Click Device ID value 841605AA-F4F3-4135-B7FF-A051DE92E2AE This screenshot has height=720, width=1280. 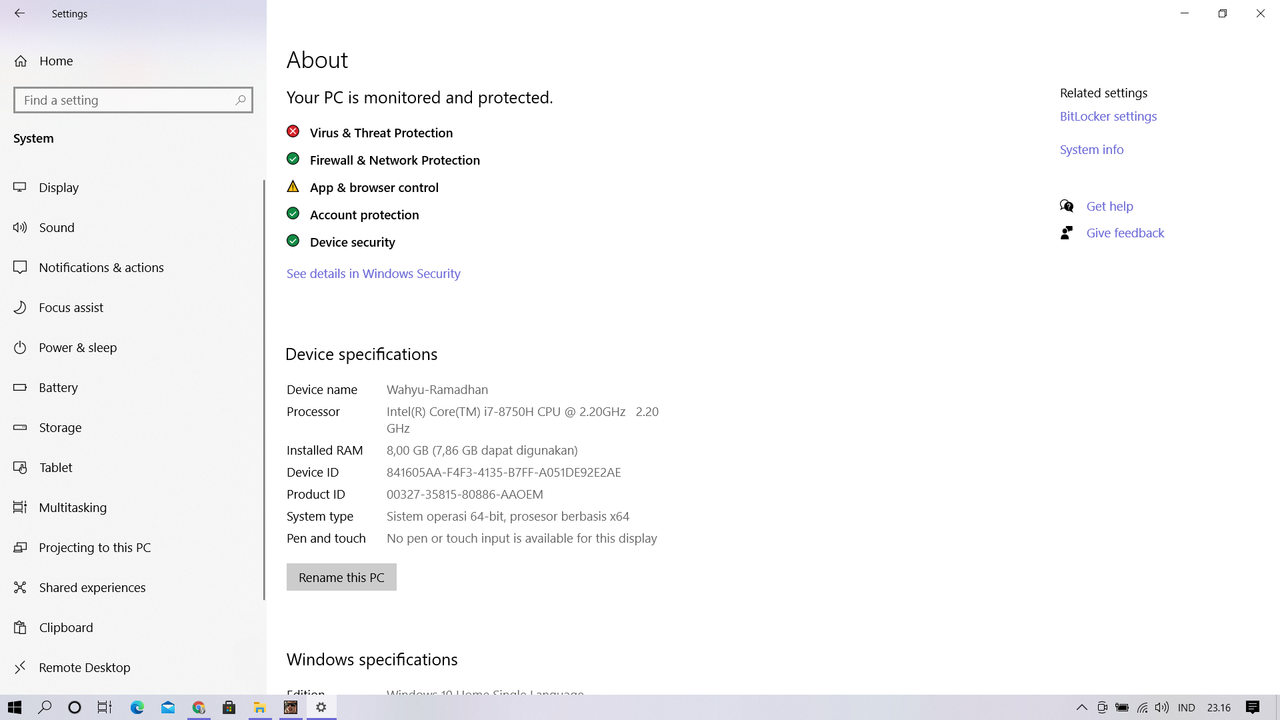coord(504,473)
